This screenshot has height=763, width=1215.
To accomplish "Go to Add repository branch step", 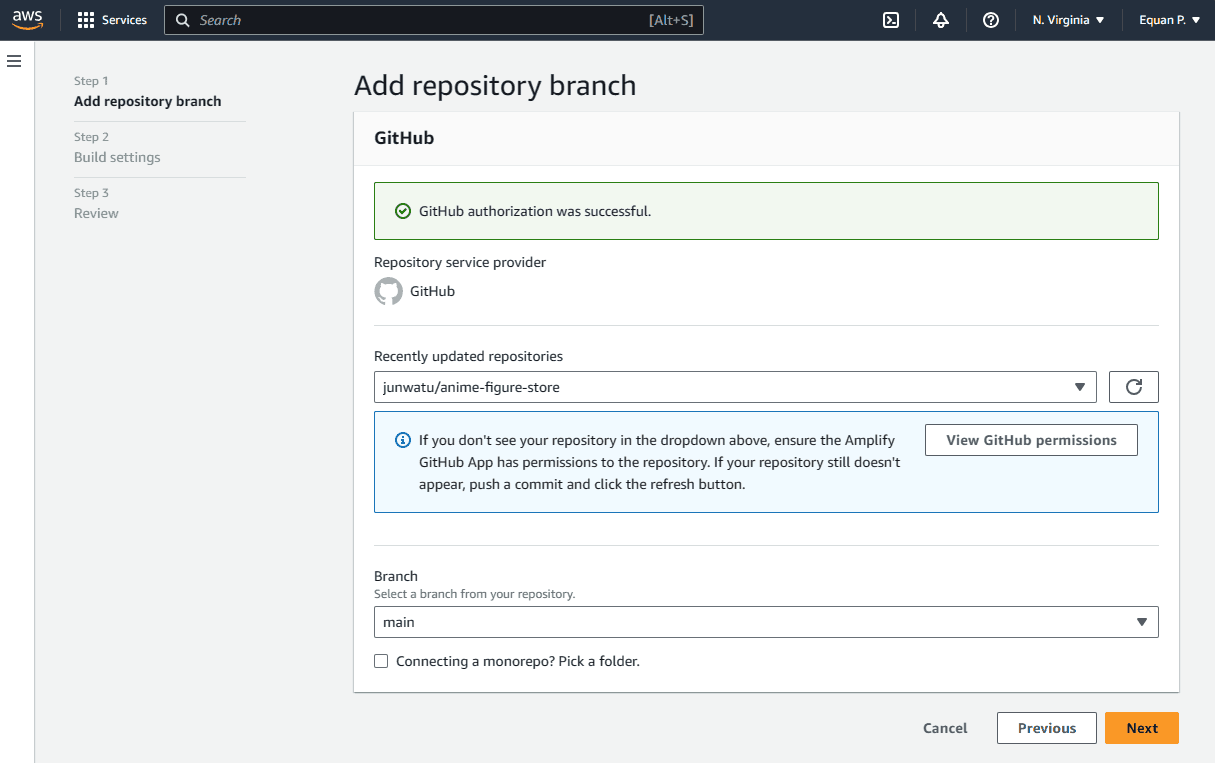I will point(148,101).
